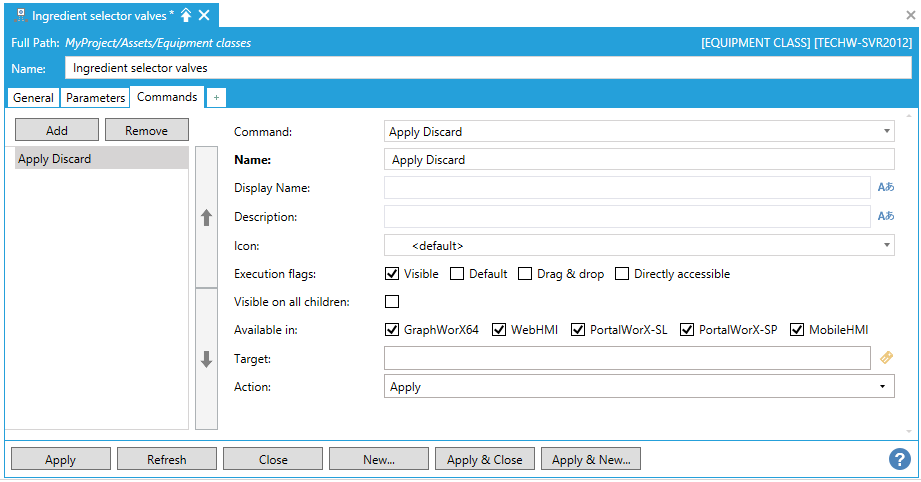Open help with the question mark icon
921x482 pixels.
(x=899, y=459)
